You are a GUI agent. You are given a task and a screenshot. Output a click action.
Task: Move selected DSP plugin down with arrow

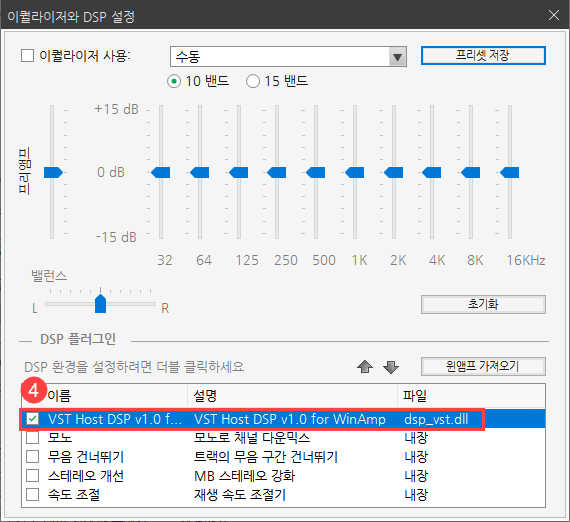point(391,367)
